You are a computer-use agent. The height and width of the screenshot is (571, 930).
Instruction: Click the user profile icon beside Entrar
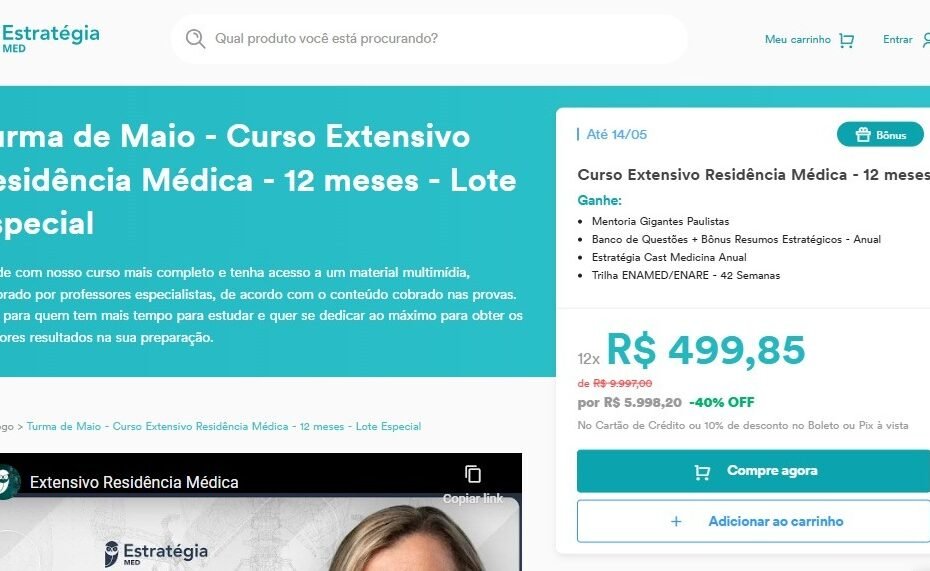(926, 40)
